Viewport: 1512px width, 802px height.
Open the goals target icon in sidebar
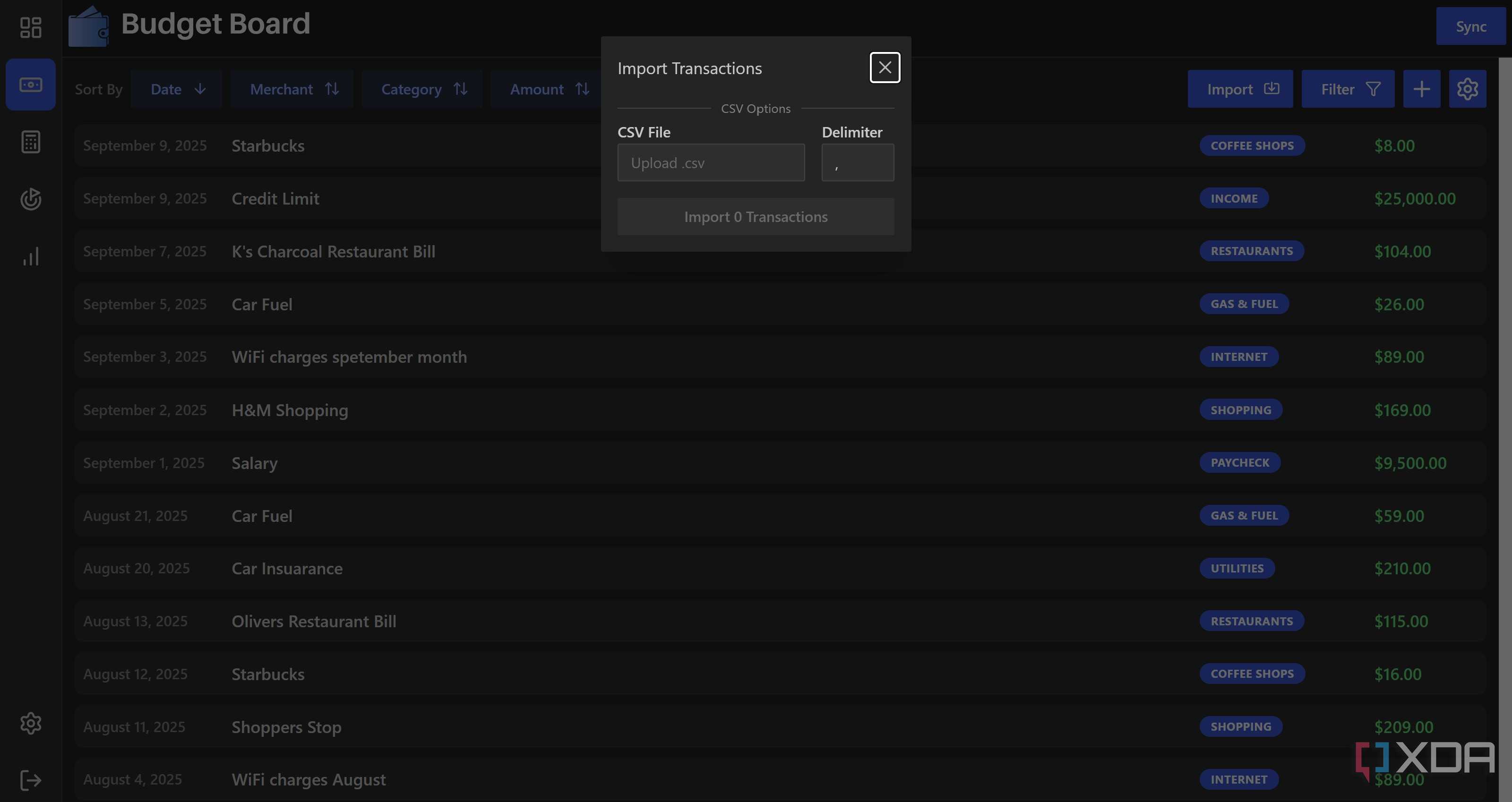coord(31,199)
